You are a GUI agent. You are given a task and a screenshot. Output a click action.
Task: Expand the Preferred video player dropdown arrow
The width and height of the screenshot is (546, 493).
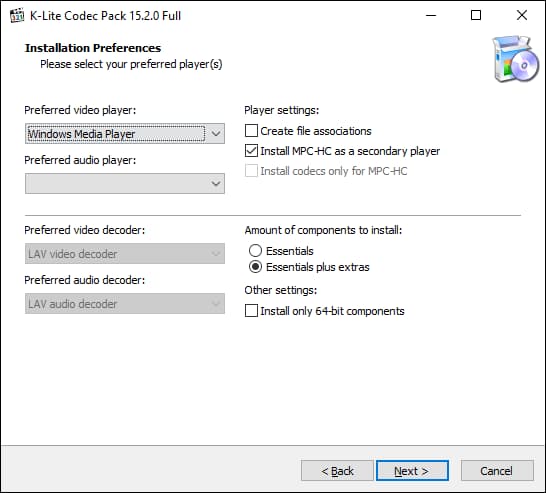216,134
